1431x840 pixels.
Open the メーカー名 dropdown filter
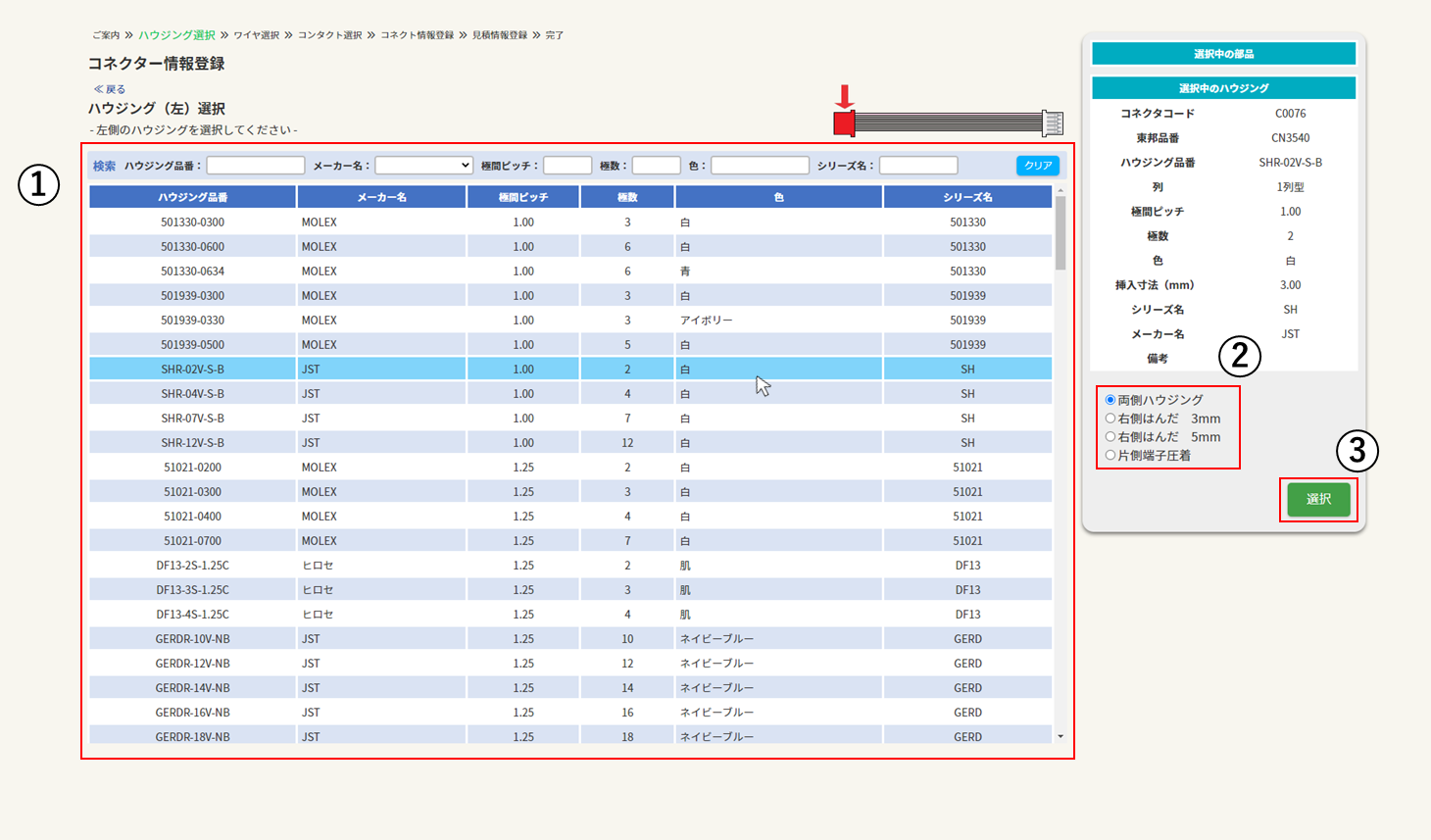pos(424,166)
